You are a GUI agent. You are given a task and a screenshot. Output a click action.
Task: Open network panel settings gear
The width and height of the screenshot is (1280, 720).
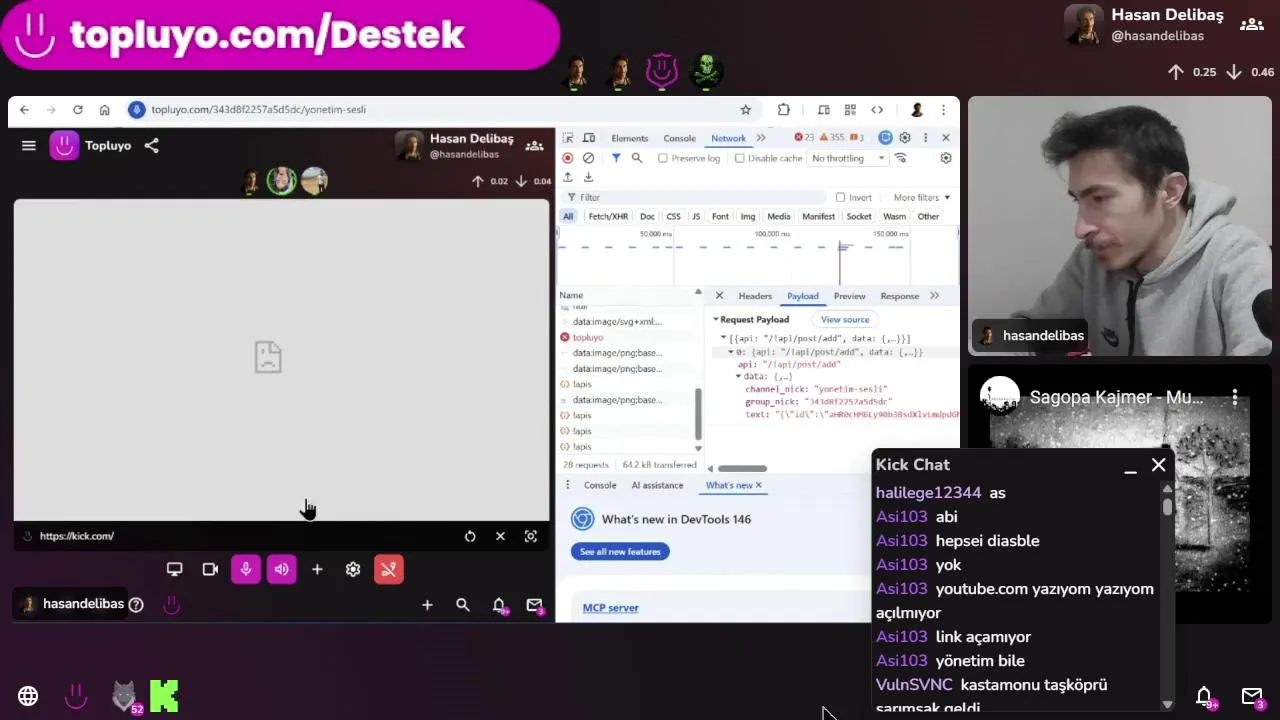pos(946,158)
